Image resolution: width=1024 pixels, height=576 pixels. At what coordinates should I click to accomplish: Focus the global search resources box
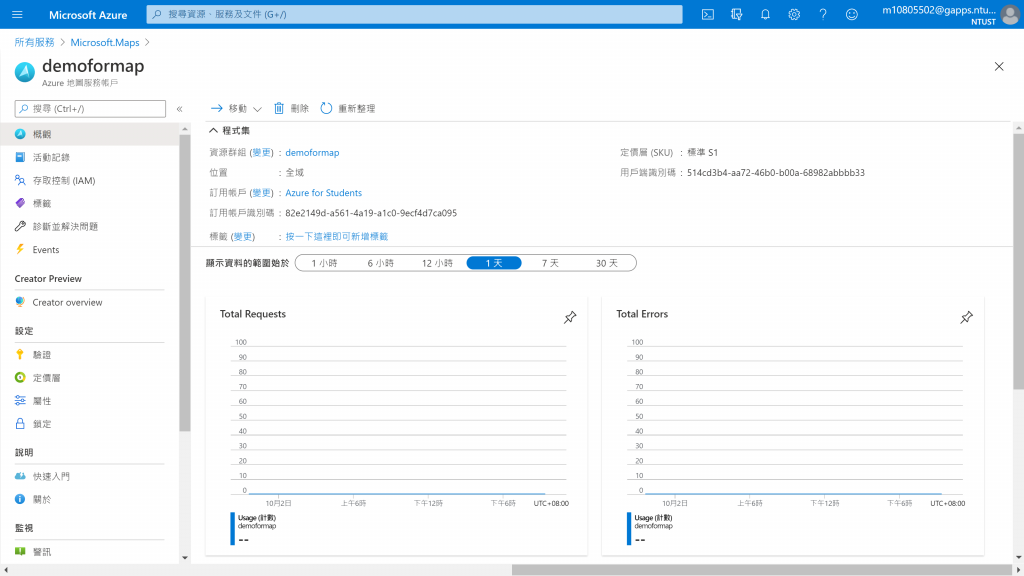click(415, 14)
